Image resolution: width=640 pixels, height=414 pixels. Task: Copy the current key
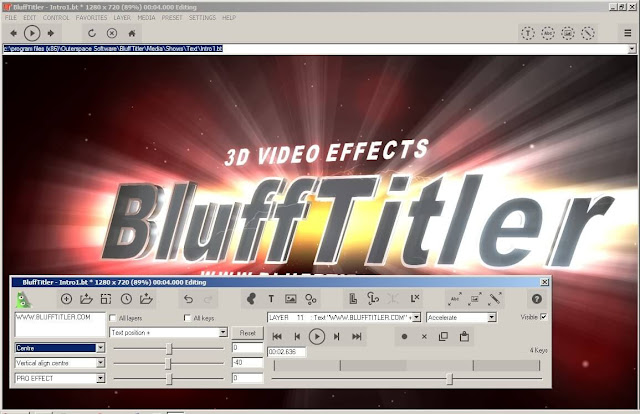click(443, 336)
